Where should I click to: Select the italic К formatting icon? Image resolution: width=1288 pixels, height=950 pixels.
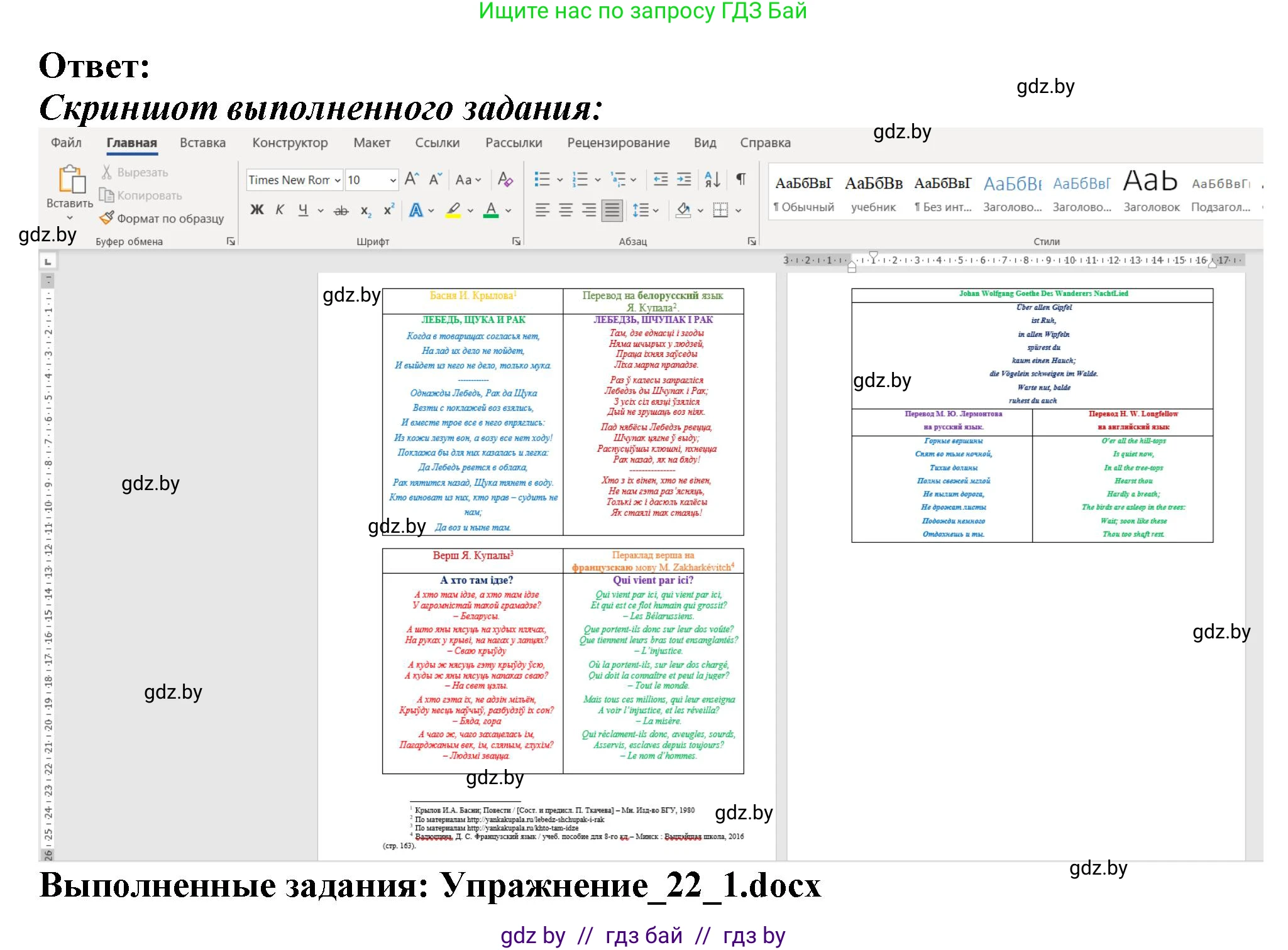point(280,209)
